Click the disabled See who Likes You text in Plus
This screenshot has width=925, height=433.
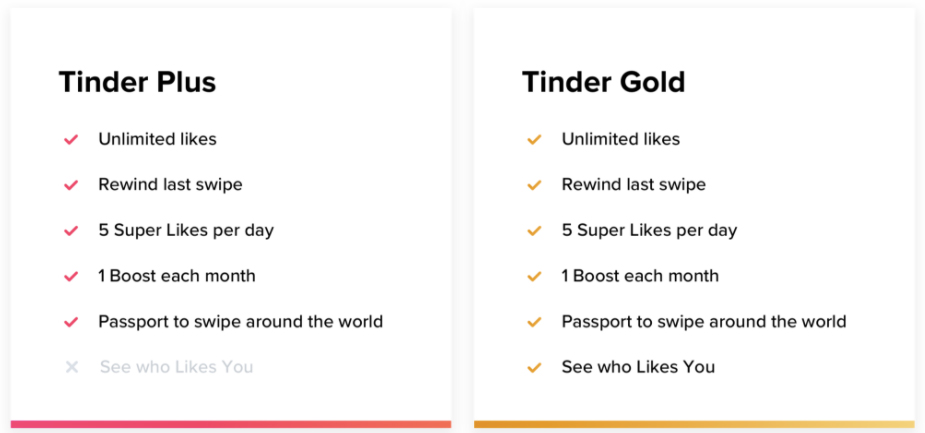176,367
